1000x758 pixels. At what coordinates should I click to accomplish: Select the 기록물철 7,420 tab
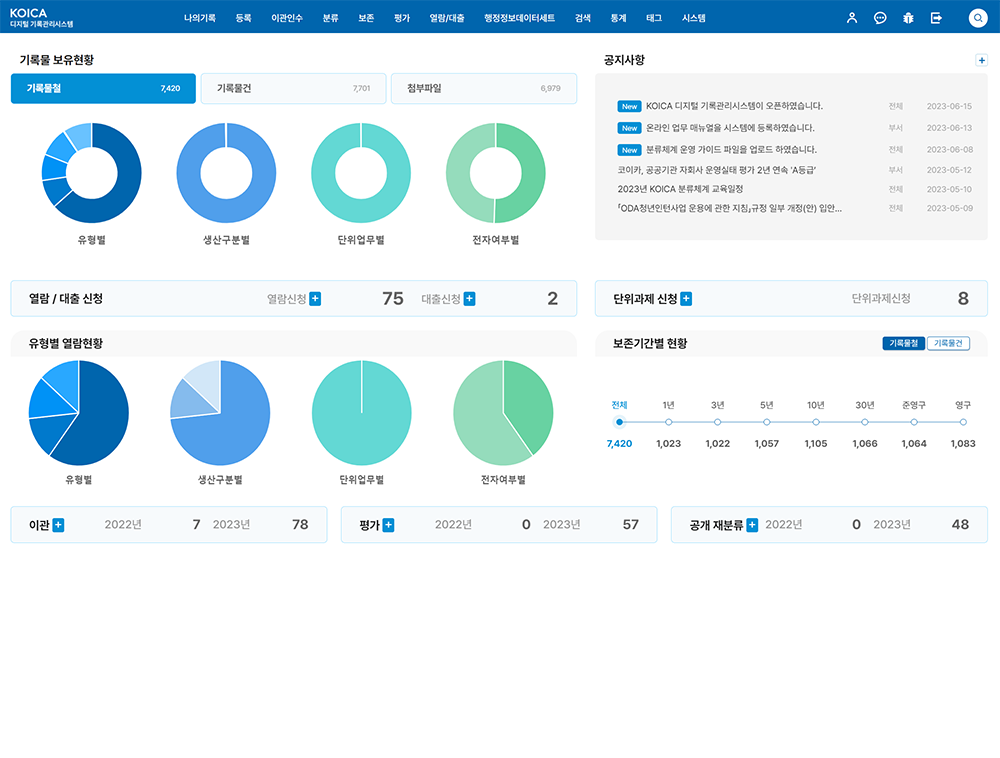[103, 89]
